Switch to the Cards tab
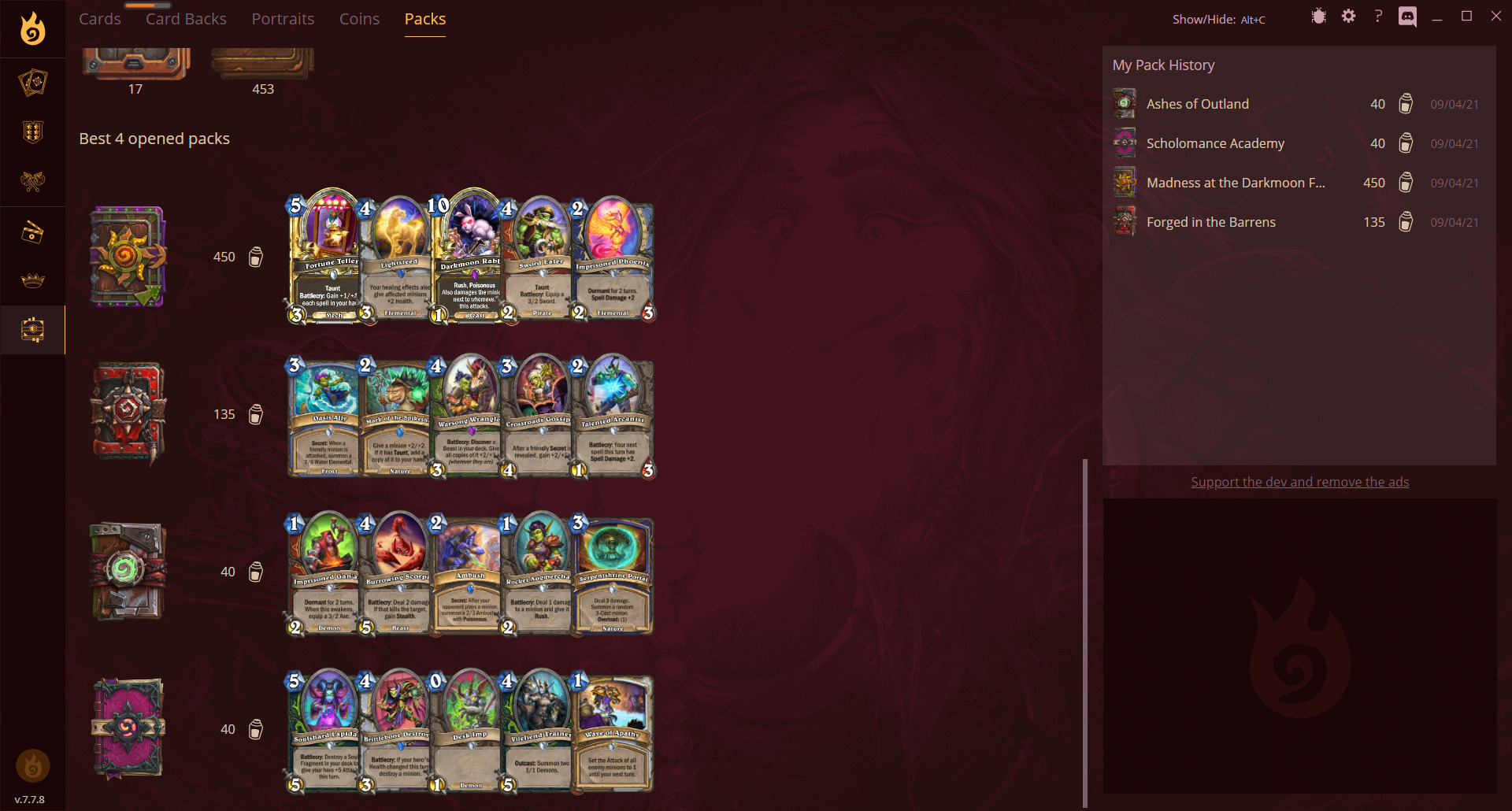 point(100,19)
